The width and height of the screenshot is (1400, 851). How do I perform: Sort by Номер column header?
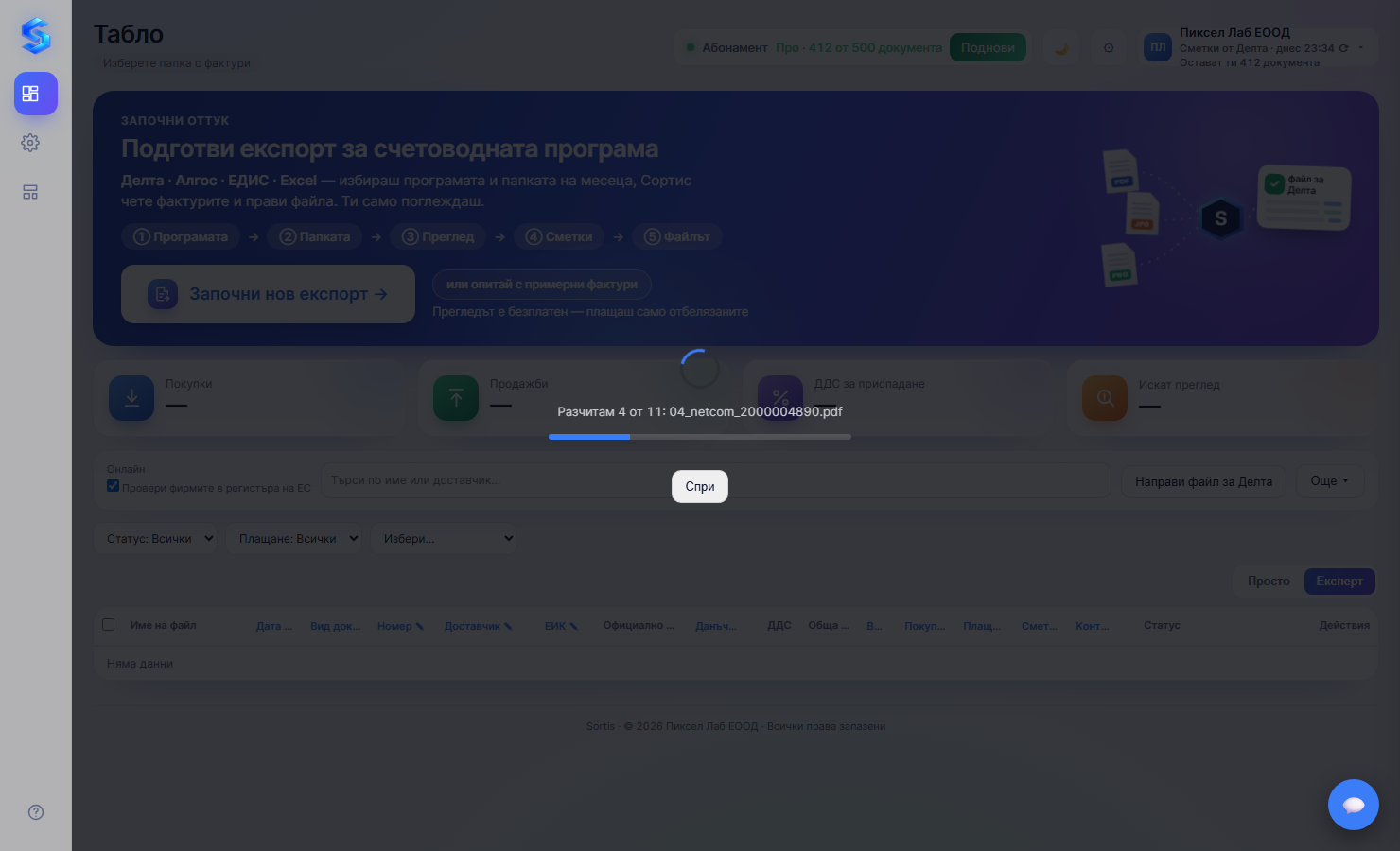[400, 626]
